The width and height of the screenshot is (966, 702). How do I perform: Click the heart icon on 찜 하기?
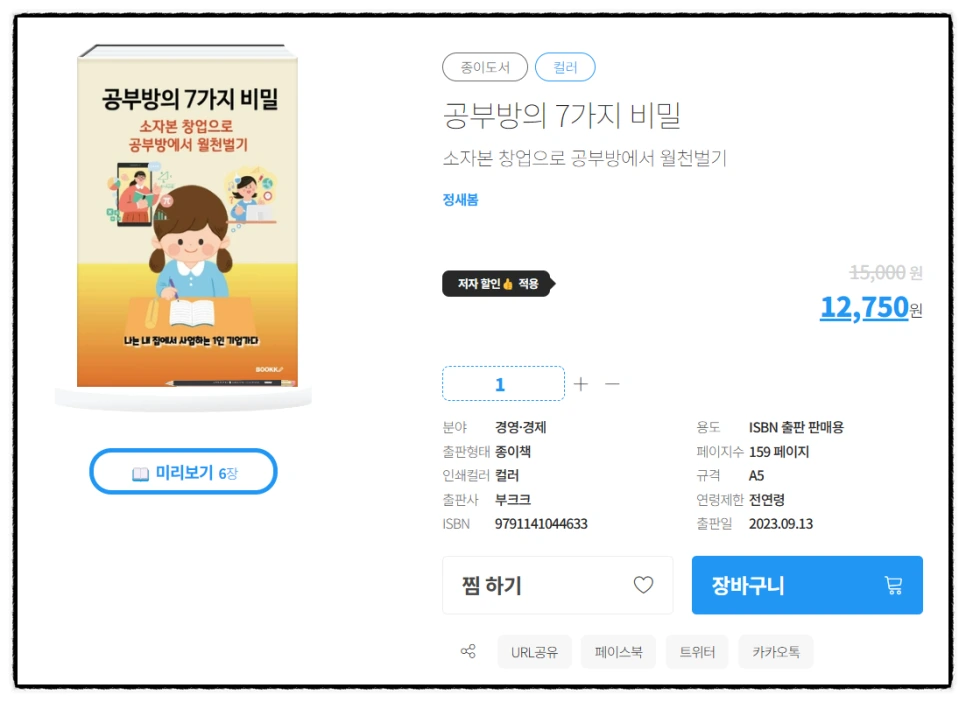pyautogui.click(x=643, y=584)
